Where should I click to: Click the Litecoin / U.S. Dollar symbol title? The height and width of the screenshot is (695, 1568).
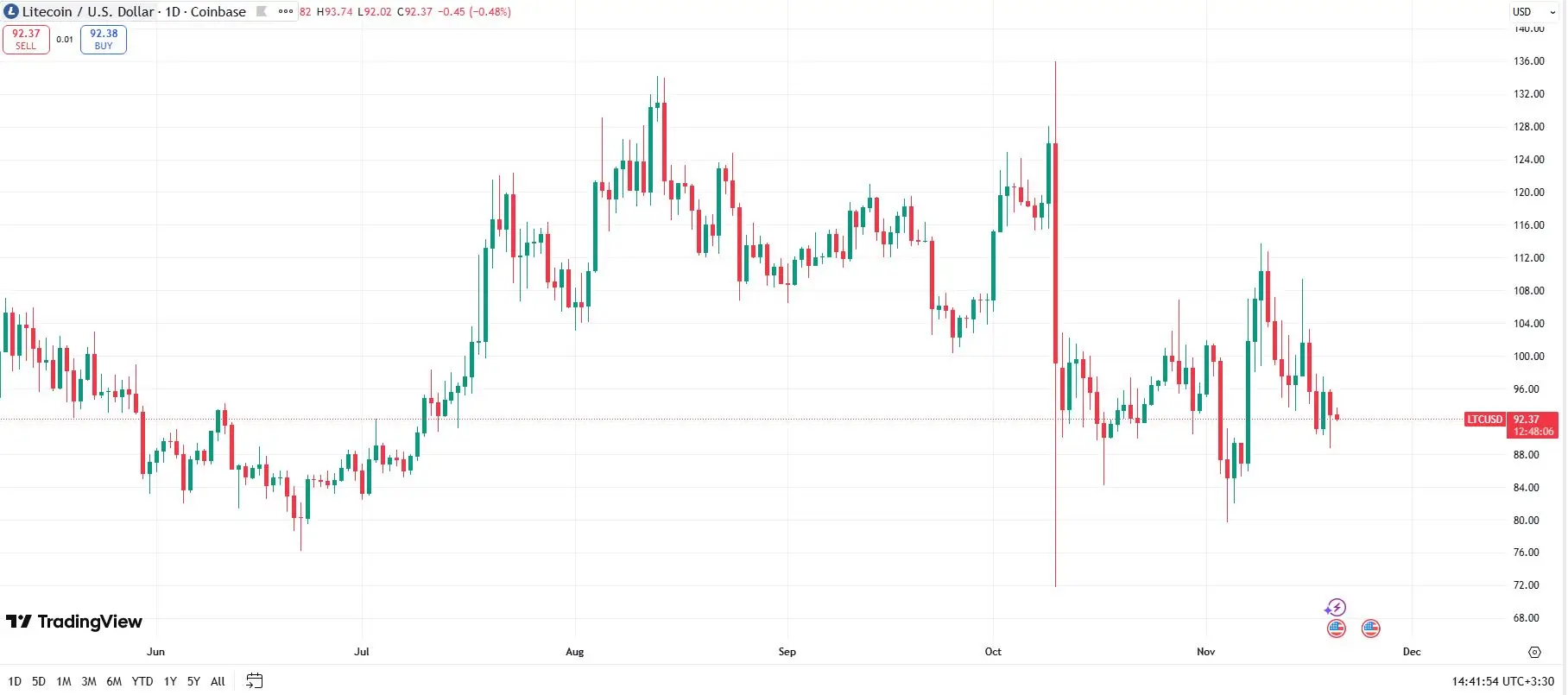[88, 11]
